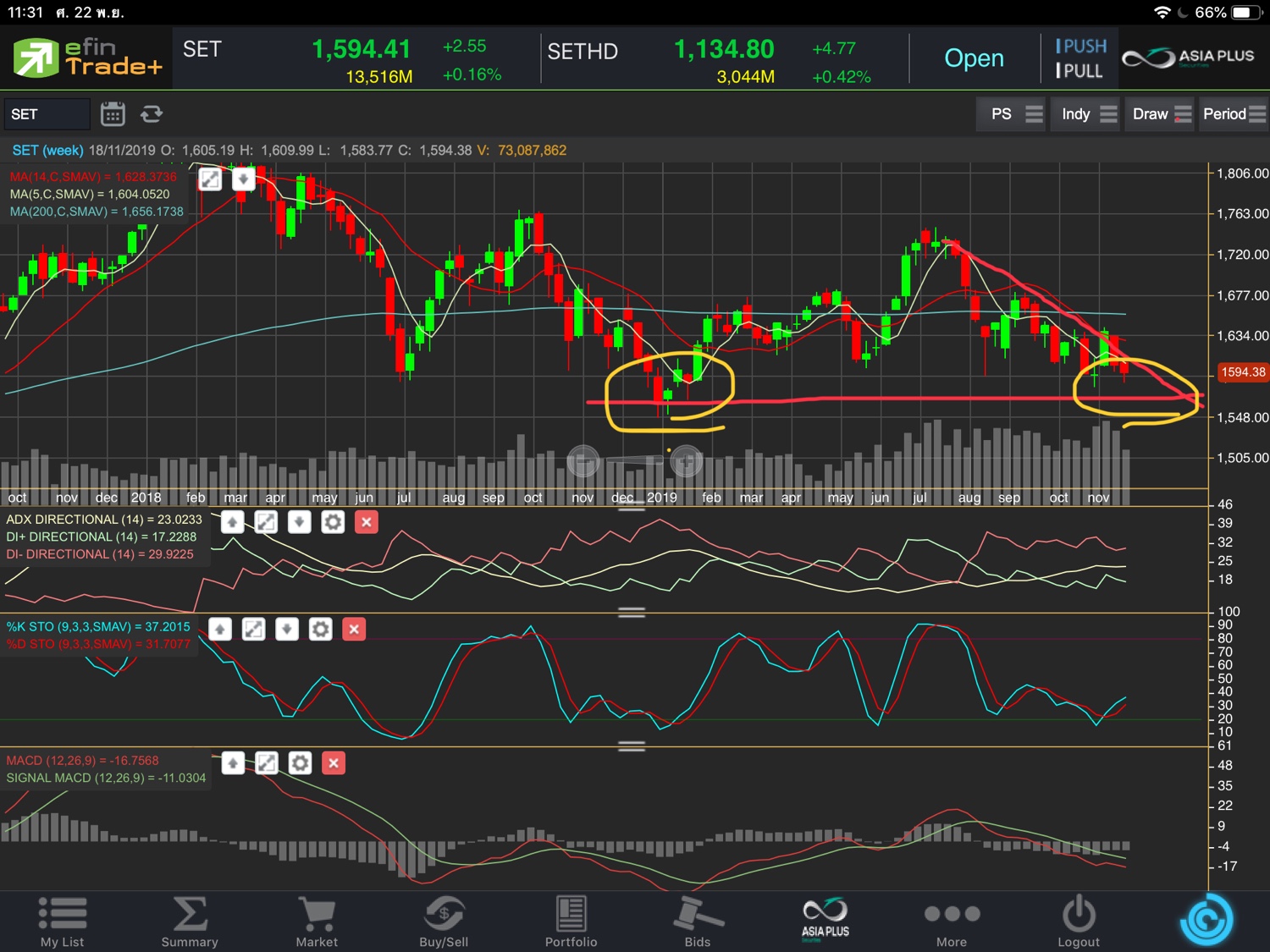Viewport: 1270px width, 952px height.
Task: Select the ADX DIRECTIONAL (14) legend label
Action: coord(104,520)
